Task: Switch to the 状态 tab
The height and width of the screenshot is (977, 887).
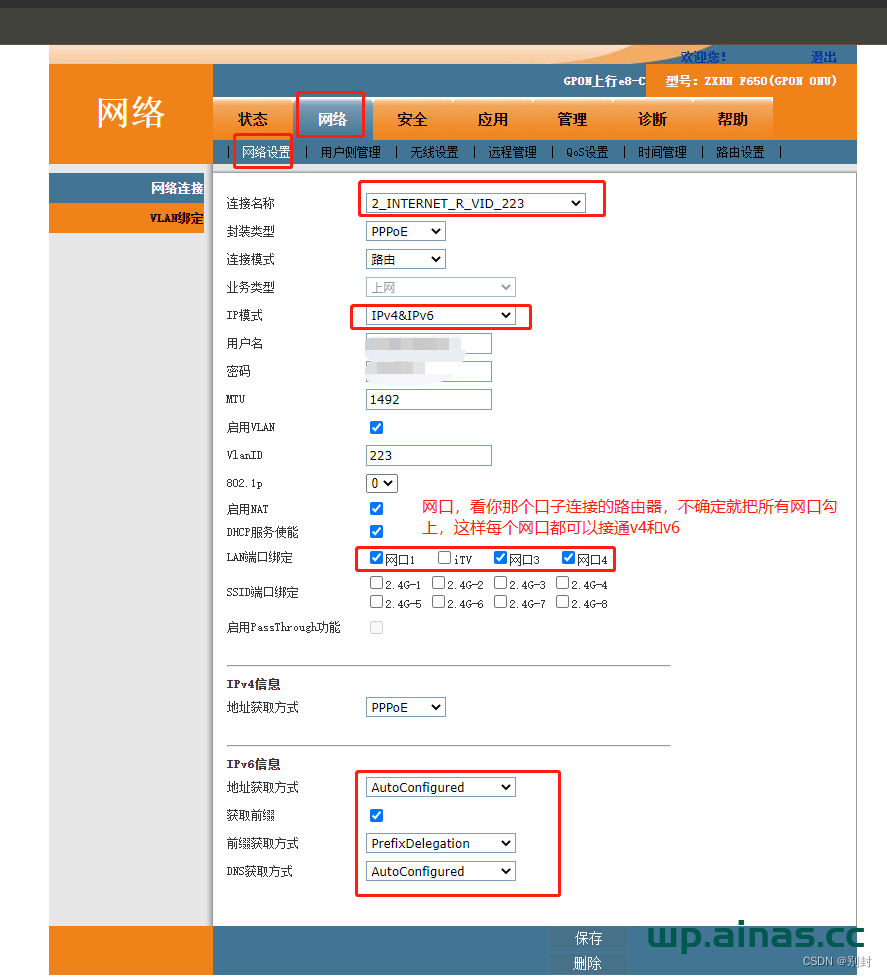Action: pyautogui.click(x=253, y=118)
